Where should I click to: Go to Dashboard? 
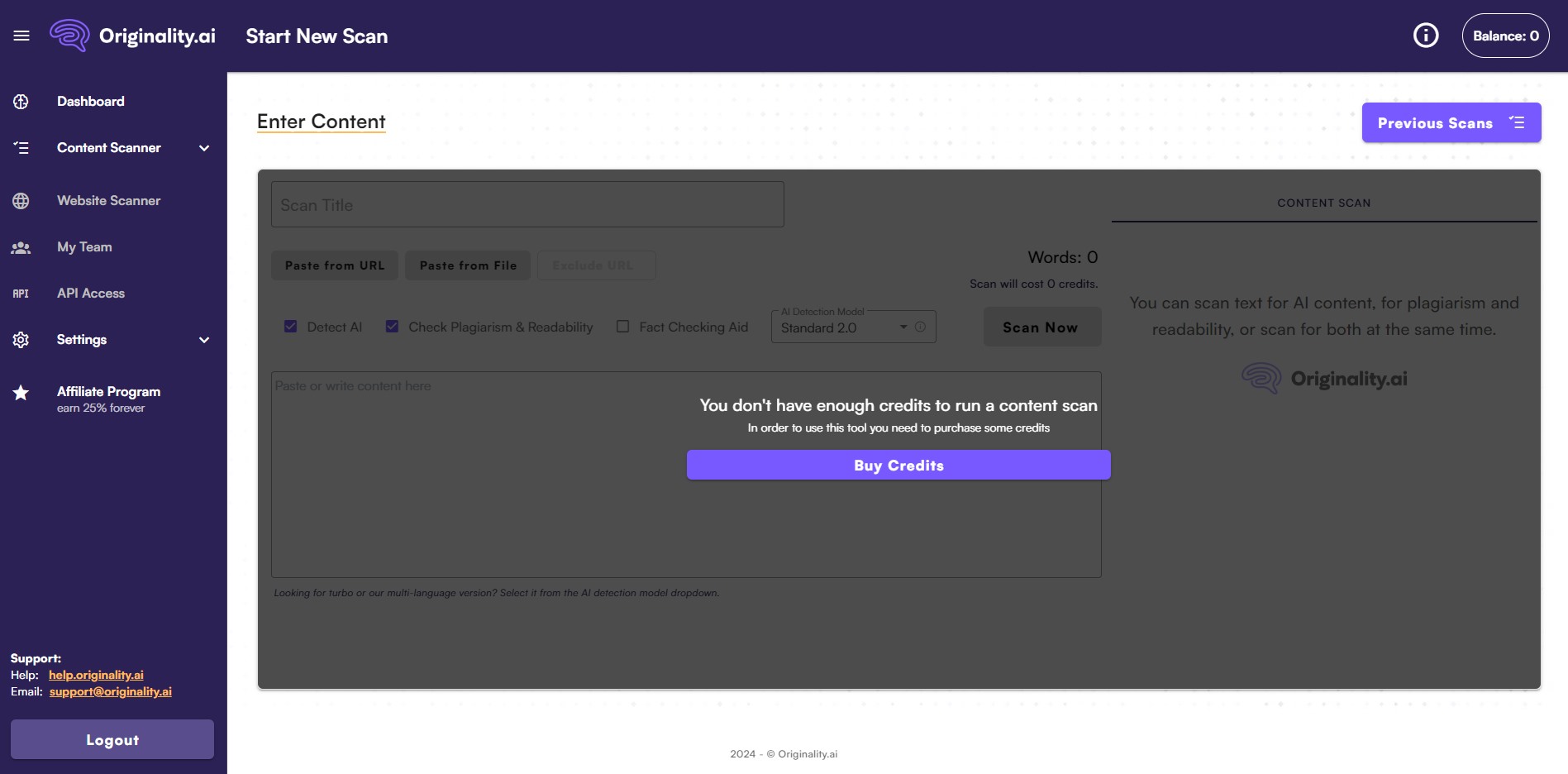[91, 102]
